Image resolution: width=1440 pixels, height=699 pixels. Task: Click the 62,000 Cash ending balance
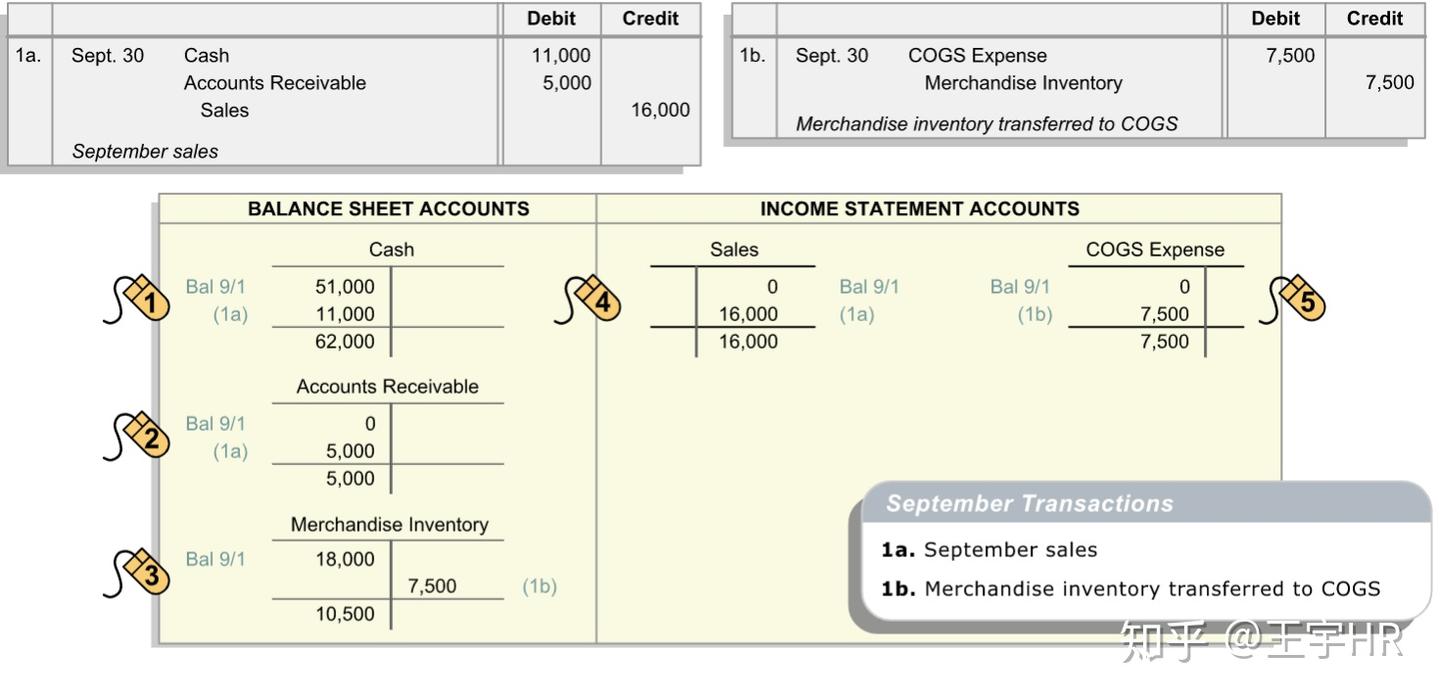tap(345, 342)
